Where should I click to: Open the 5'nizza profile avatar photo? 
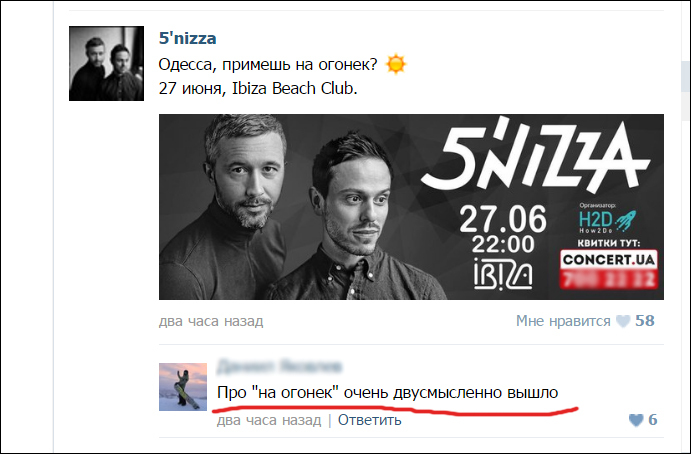[106, 63]
